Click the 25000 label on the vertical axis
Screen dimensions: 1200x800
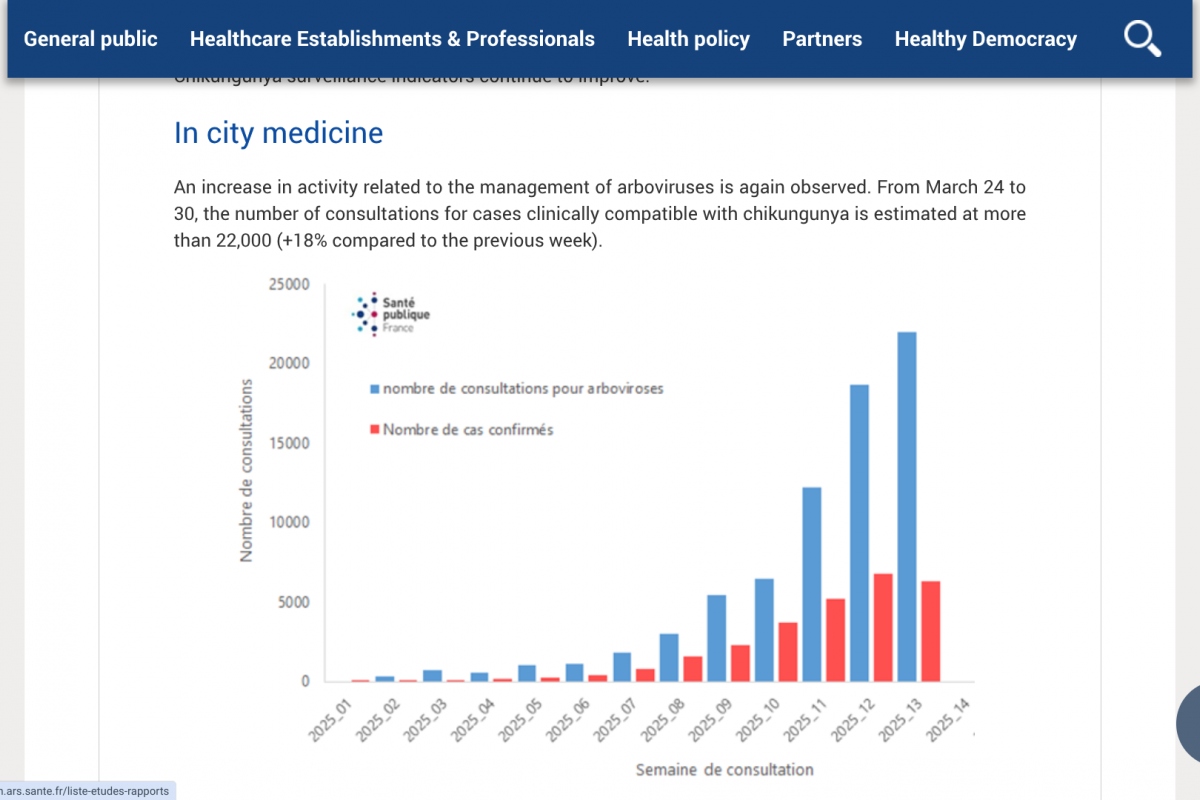pyautogui.click(x=289, y=284)
